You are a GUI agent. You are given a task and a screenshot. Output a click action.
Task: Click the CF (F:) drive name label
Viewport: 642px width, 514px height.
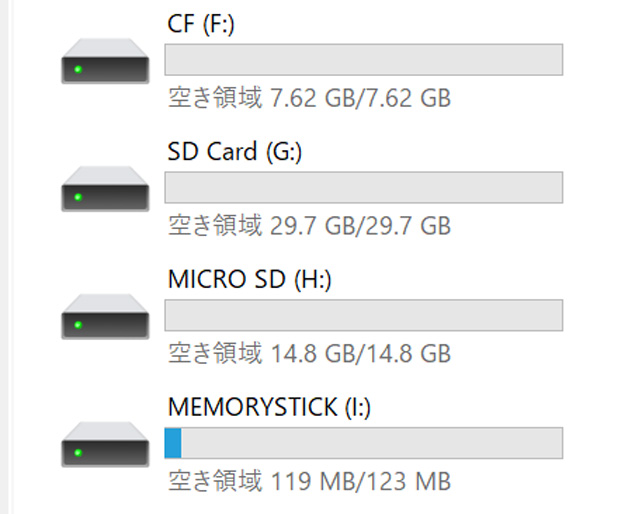tap(200, 25)
